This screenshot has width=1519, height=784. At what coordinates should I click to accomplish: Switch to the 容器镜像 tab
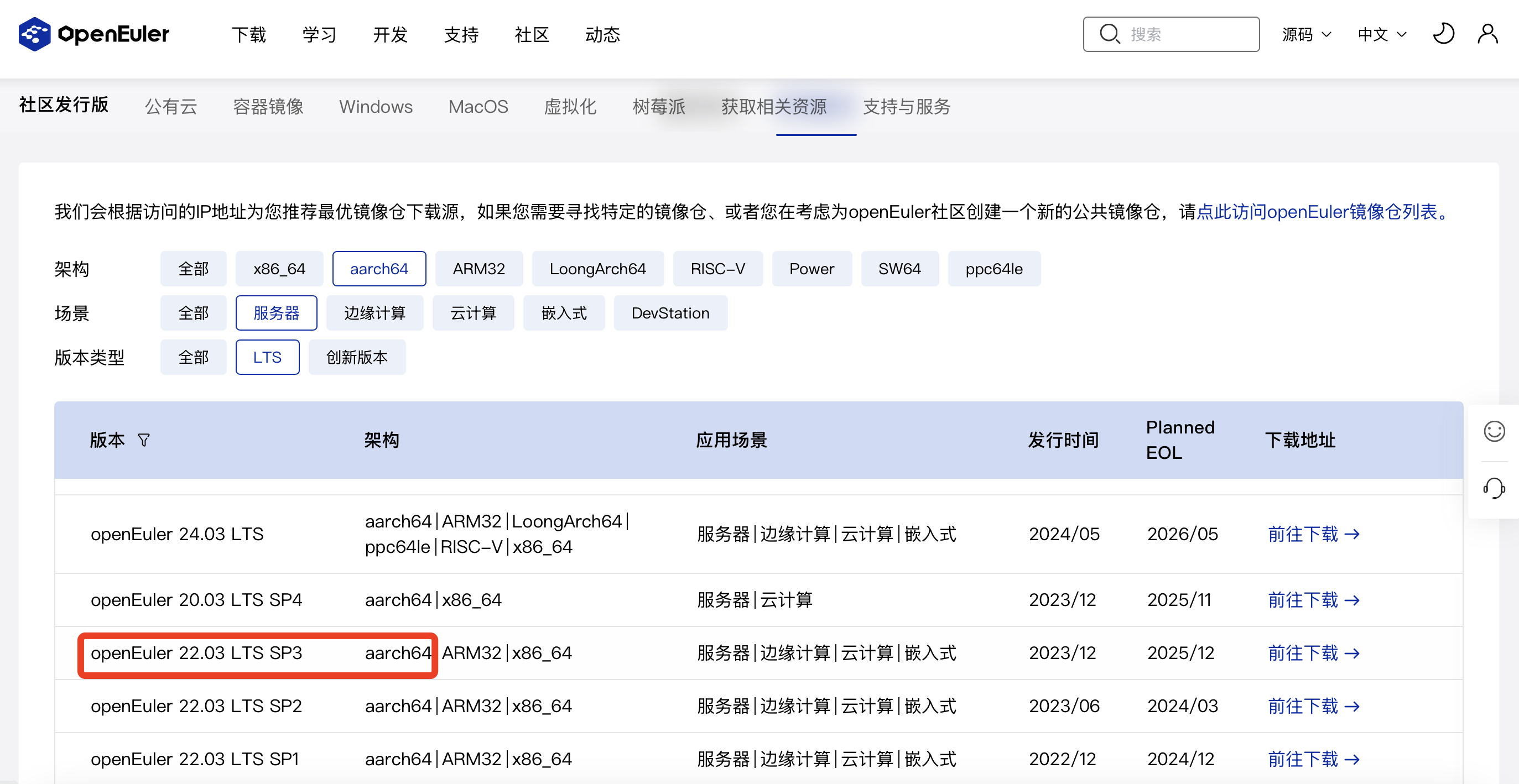click(268, 107)
